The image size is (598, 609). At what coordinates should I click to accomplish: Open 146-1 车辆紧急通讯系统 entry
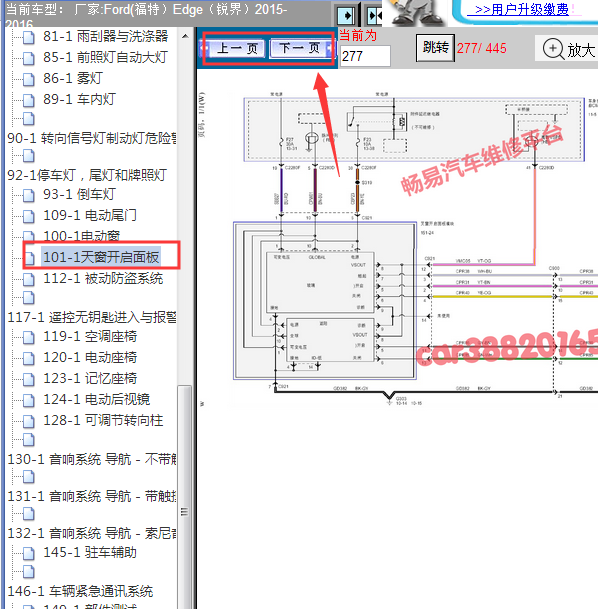[80, 591]
